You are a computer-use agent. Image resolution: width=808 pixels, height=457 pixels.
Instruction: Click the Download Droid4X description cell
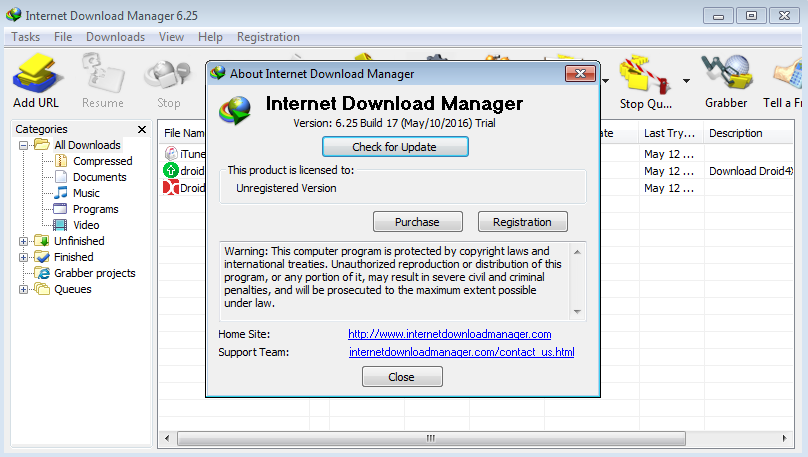[x=751, y=171]
